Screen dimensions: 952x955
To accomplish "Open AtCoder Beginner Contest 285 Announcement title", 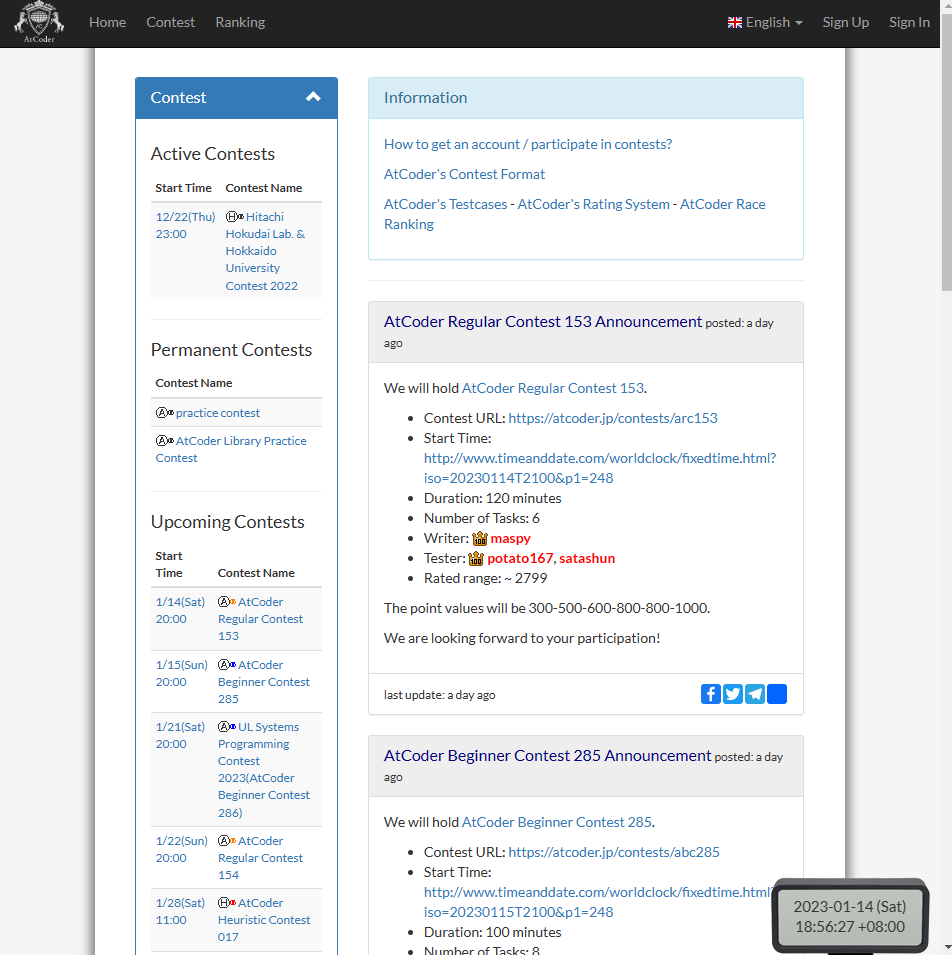I will pyautogui.click(x=548, y=756).
